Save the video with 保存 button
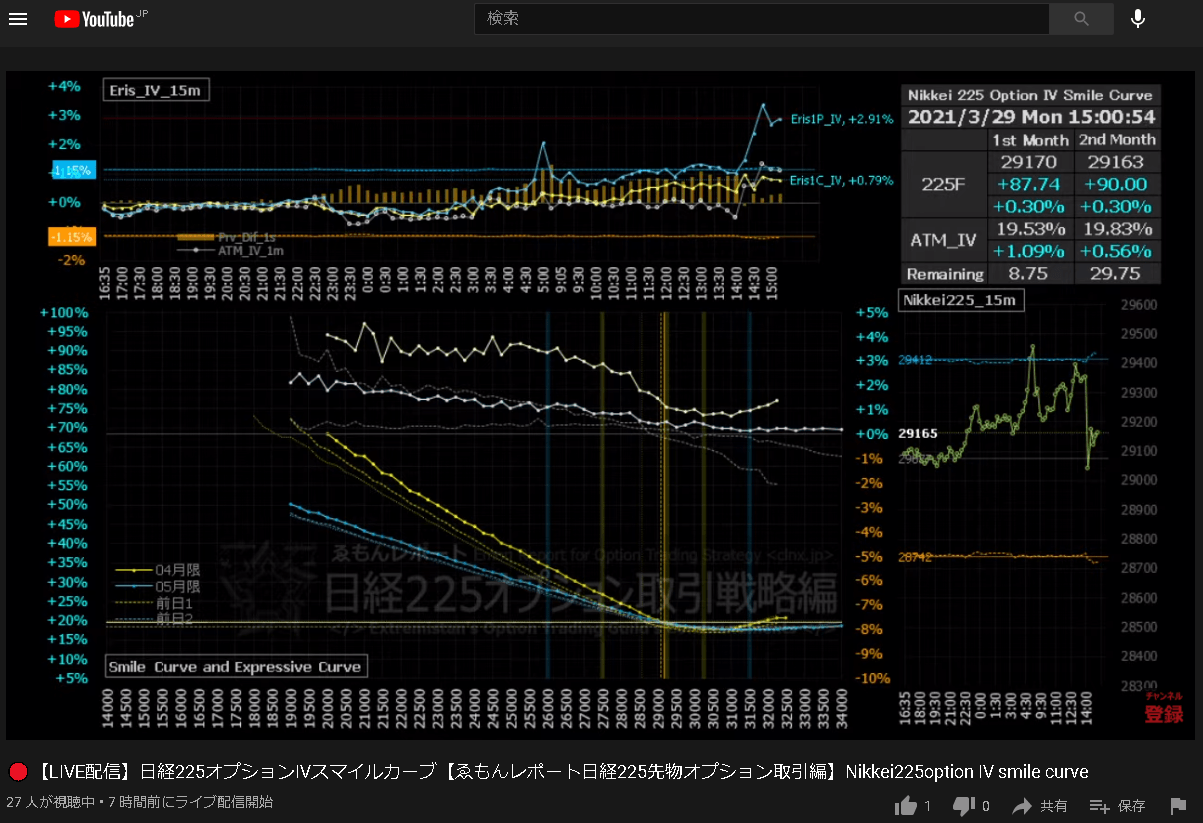Viewport: 1203px width, 823px height. point(1117,805)
